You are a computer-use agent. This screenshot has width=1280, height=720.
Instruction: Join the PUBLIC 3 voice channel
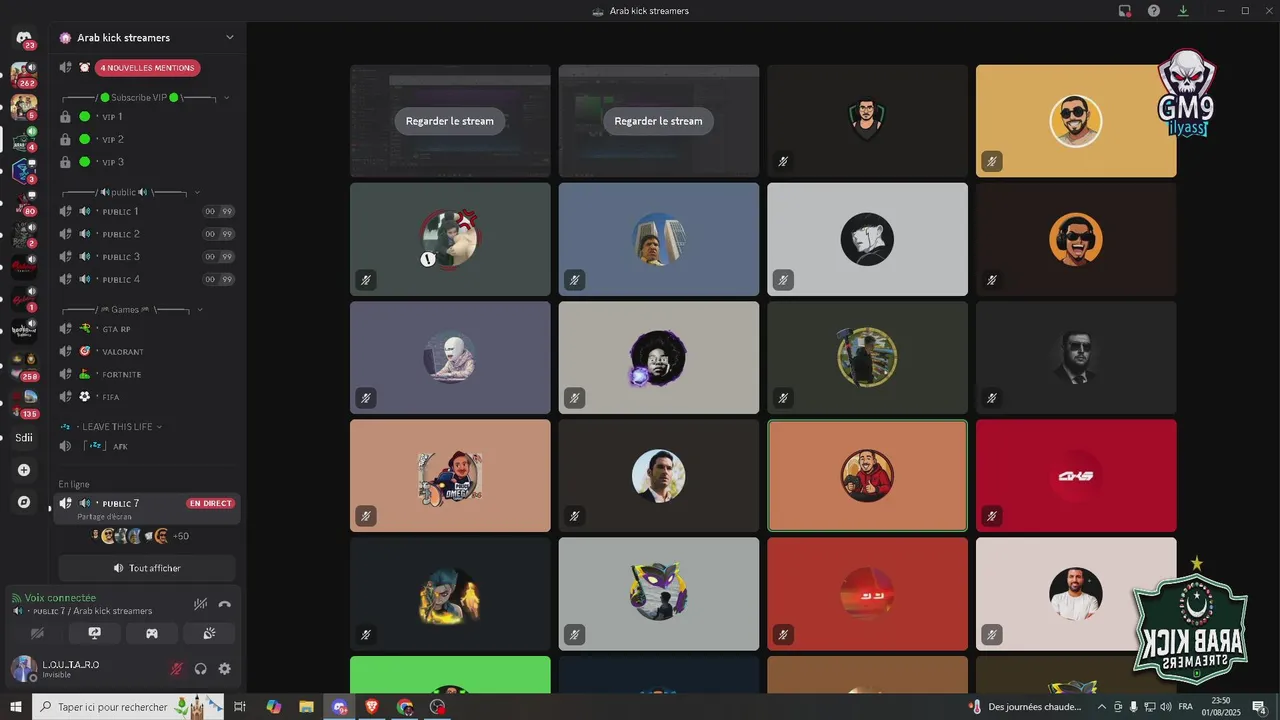(x=147, y=257)
